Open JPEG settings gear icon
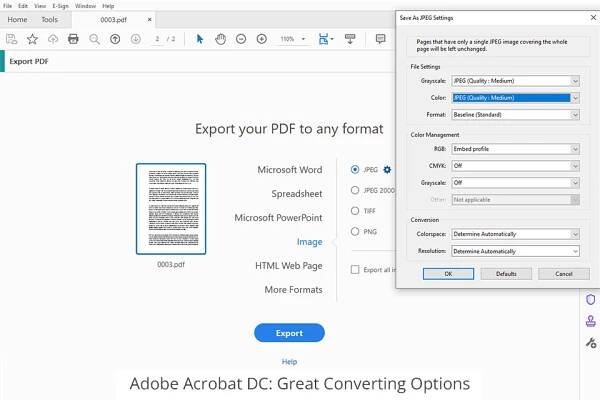The width and height of the screenshot is (600, 400). [x=387, y=170]
